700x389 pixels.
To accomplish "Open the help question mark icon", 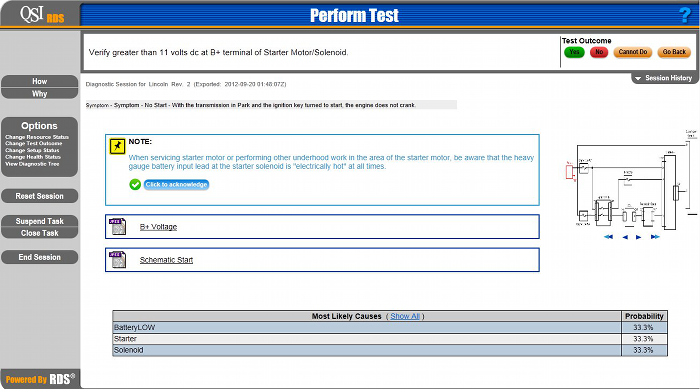I will coord(685,15).
